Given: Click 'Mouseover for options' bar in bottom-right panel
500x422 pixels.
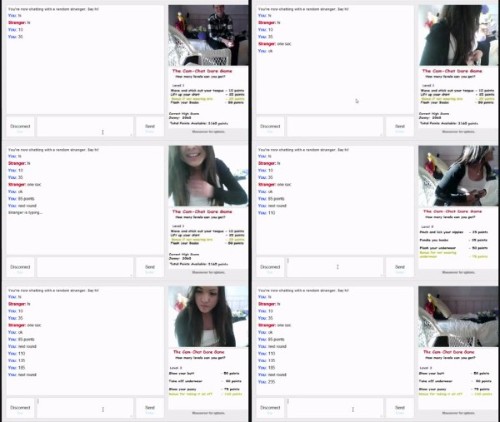Looking at the screenshot, I should (x=458, y=413).
